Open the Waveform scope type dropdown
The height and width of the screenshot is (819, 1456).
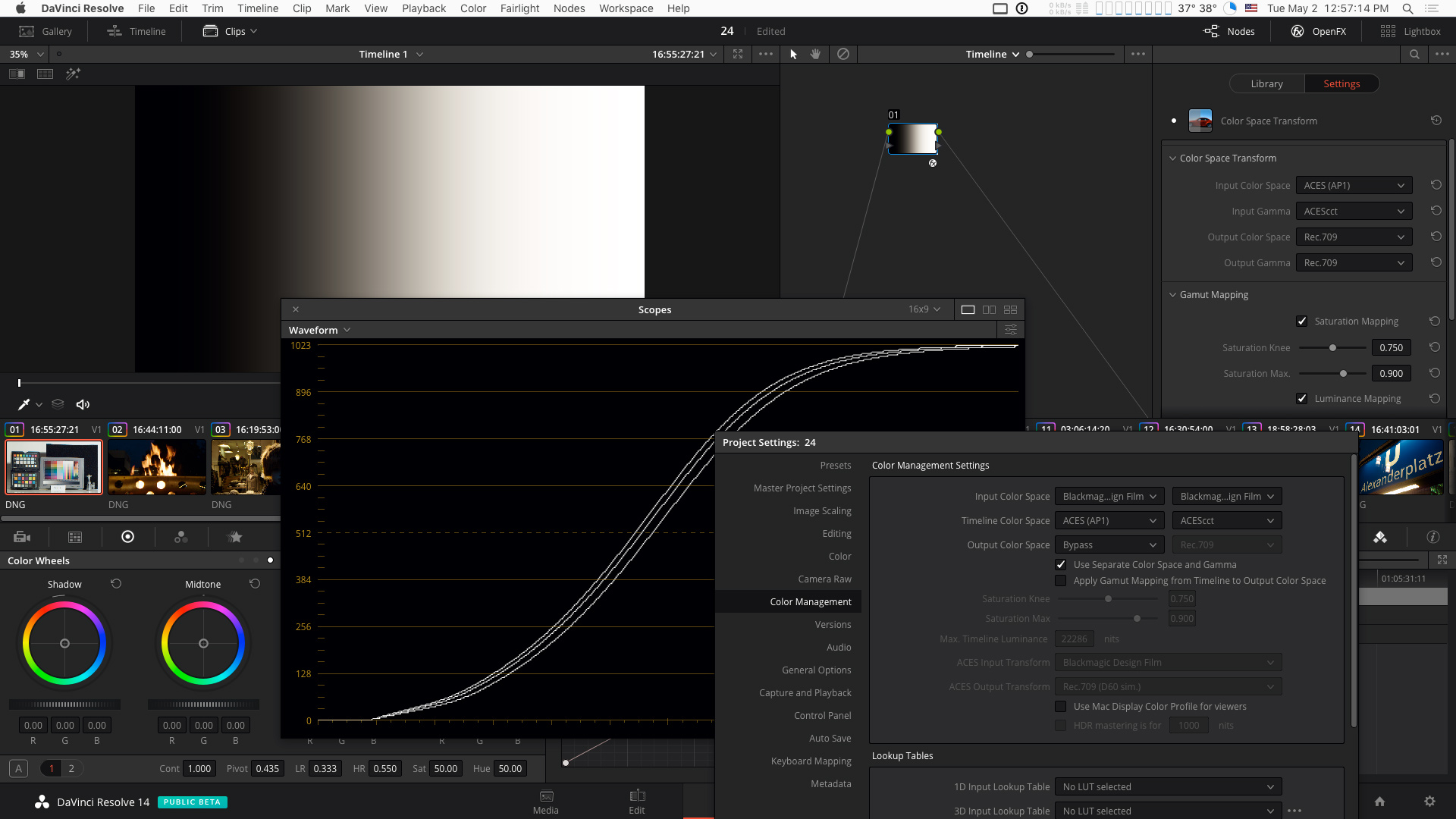pyautogui.click(x=319, y=330)
